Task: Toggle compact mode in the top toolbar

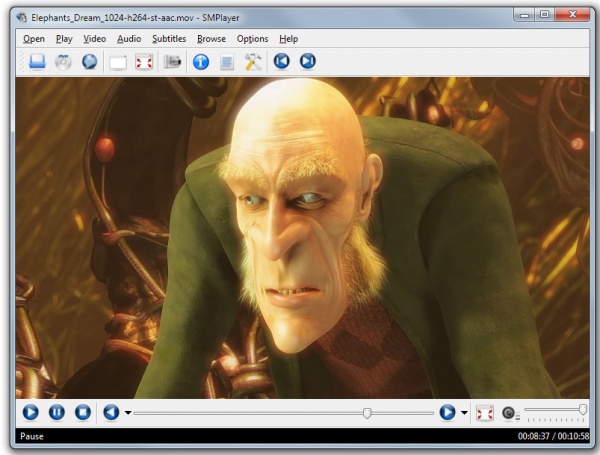Action: click(118, 62)
